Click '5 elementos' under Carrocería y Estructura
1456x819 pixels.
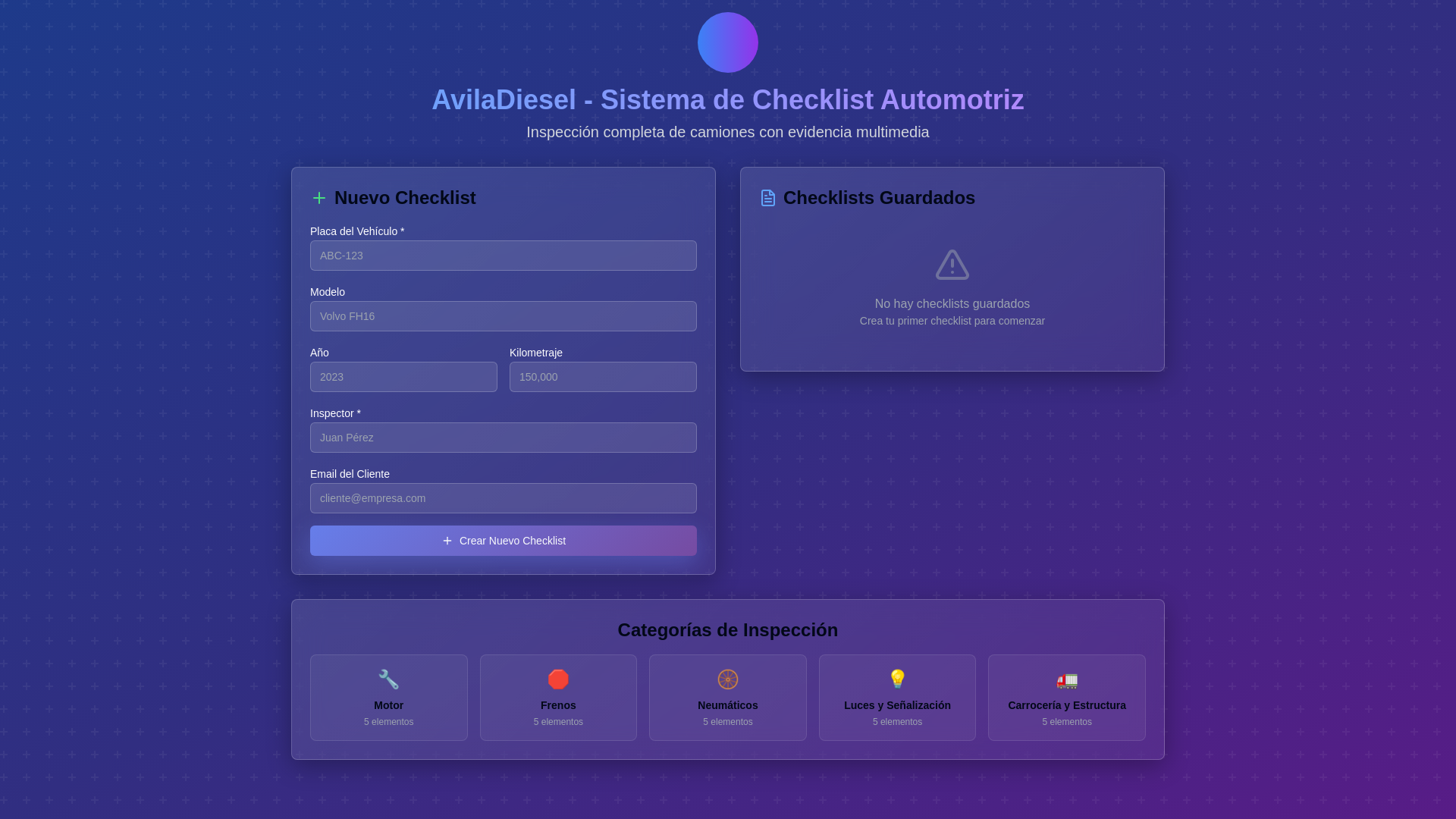pyautogui.click(x=1067, y=722)
